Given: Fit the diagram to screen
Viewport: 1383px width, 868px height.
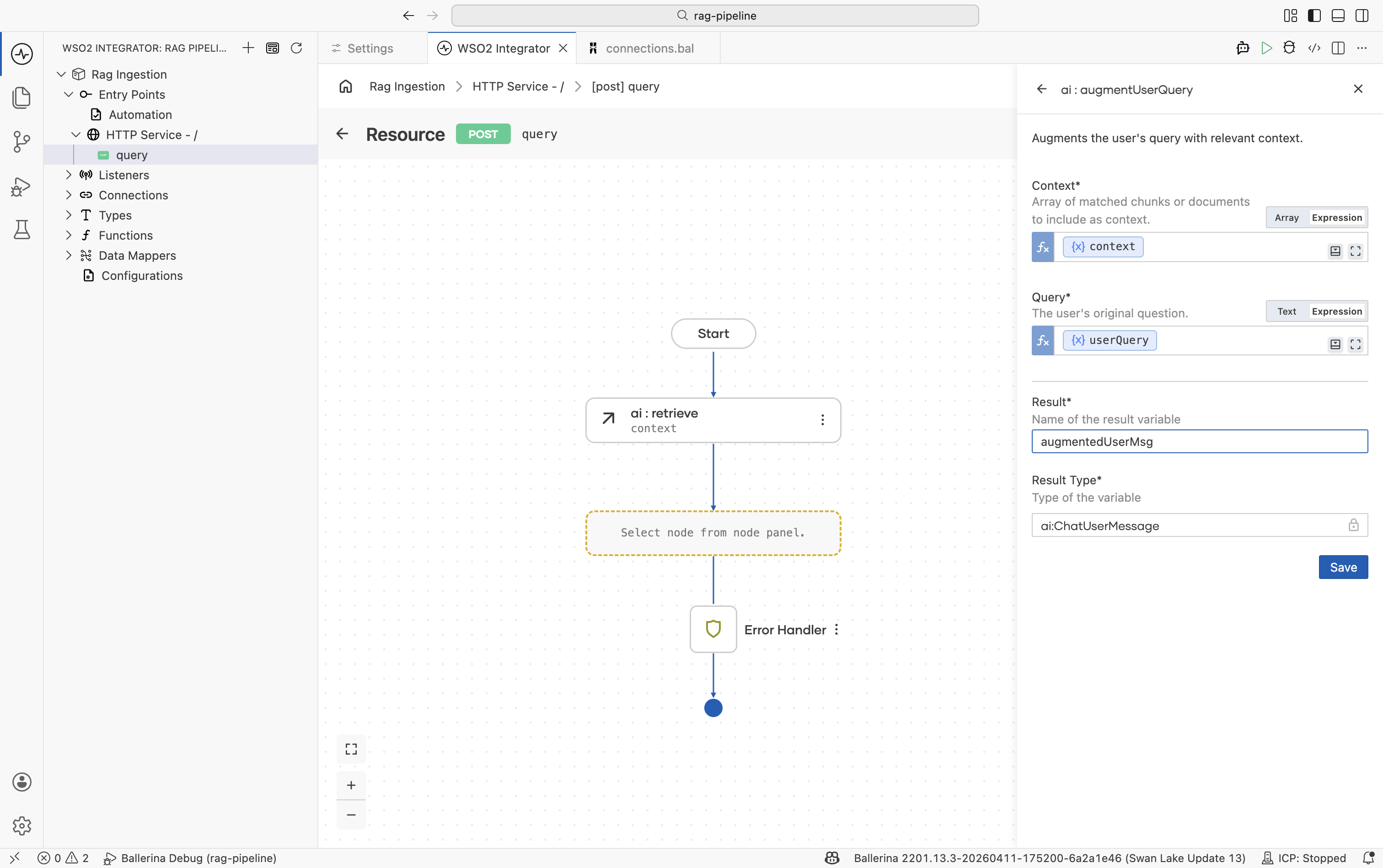Looking at the screenshot, I should tap(351, 749).
